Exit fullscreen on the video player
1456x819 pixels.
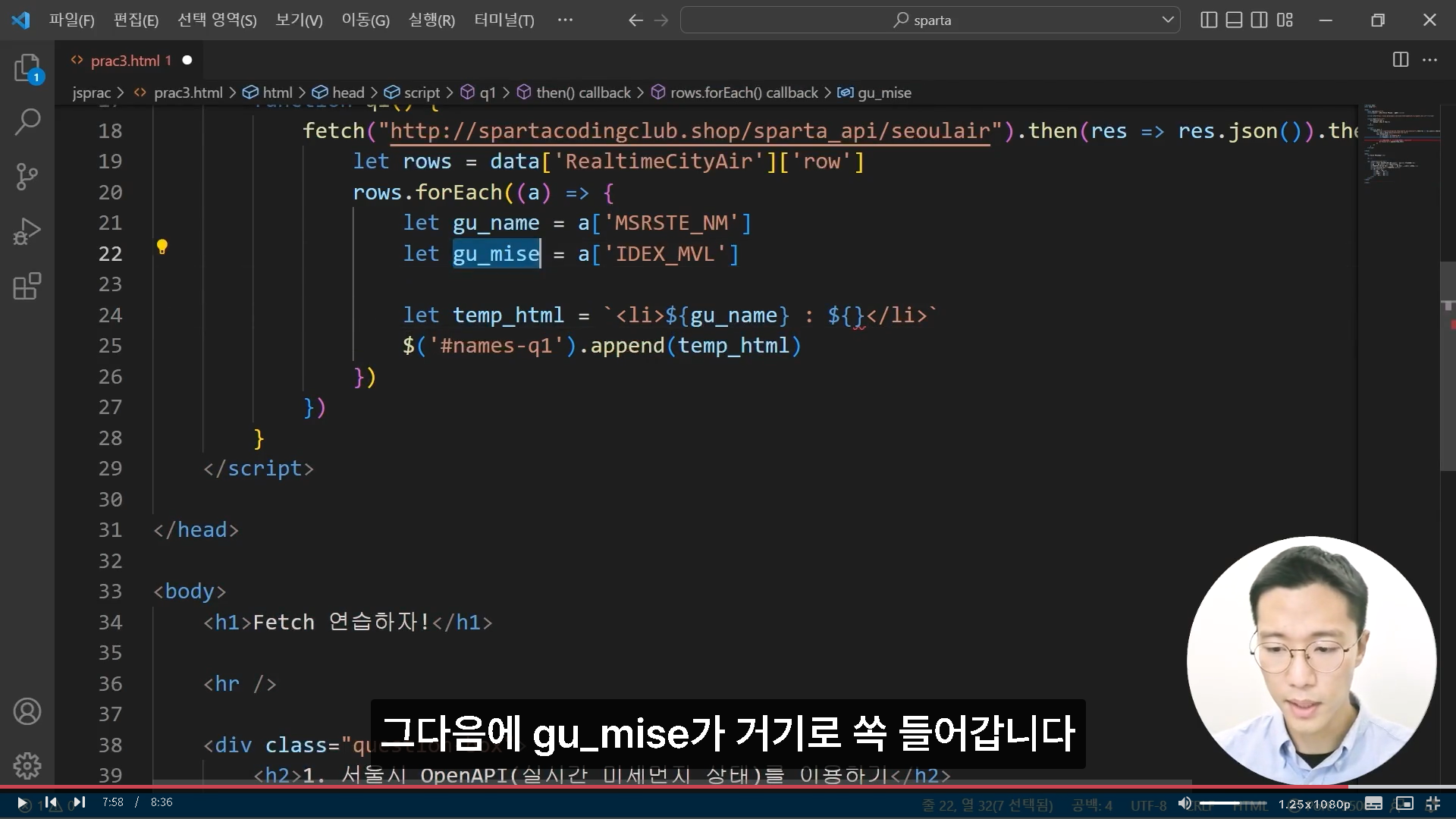pyautogui.click(x=1433, y=803)
